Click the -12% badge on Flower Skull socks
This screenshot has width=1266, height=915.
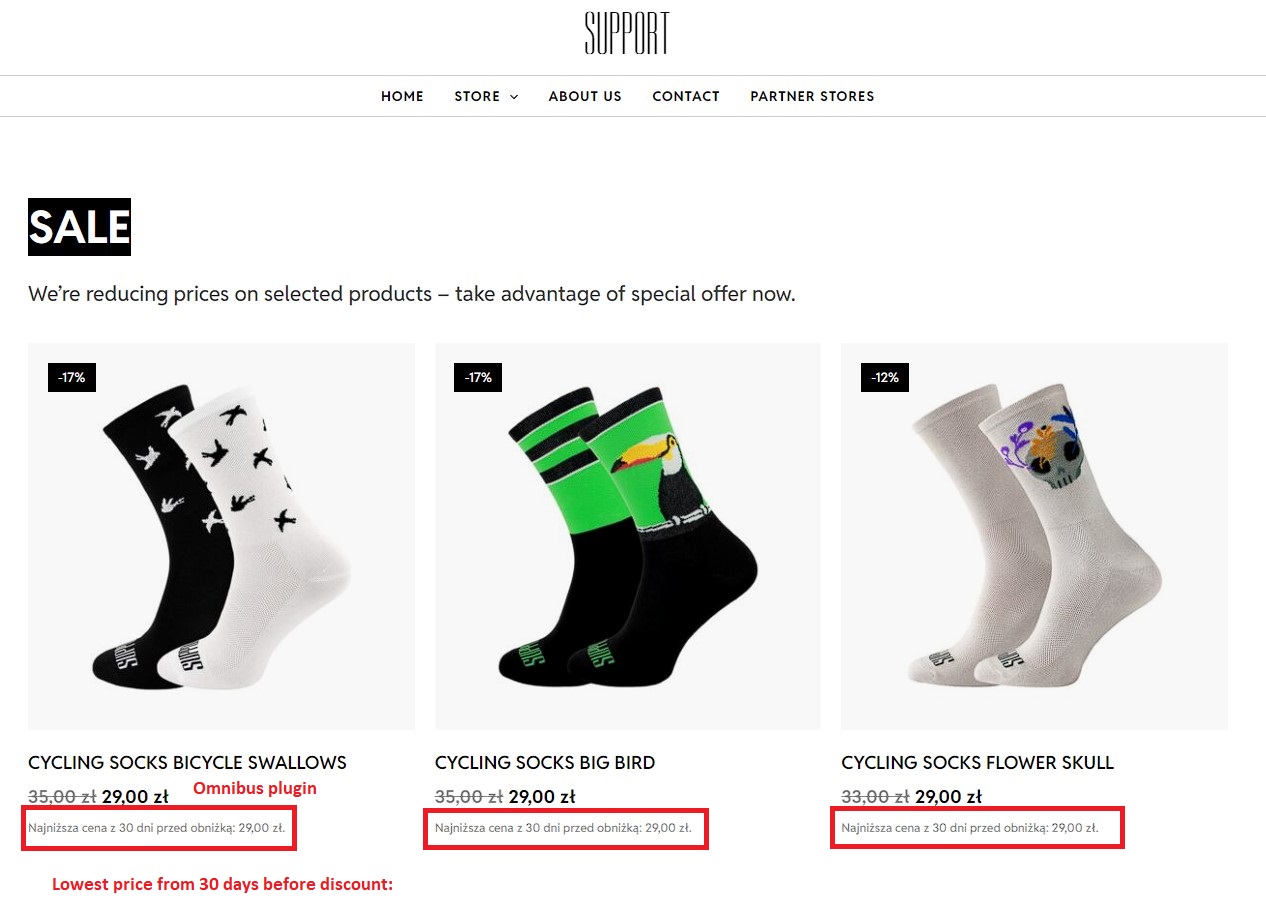(x=885, y=377)
